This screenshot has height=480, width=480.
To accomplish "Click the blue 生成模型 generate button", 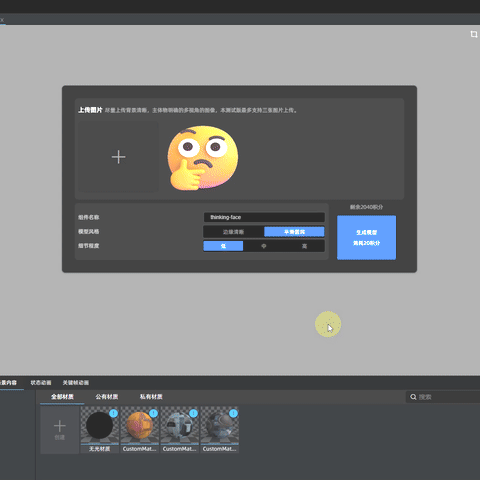I will (366, 237).
